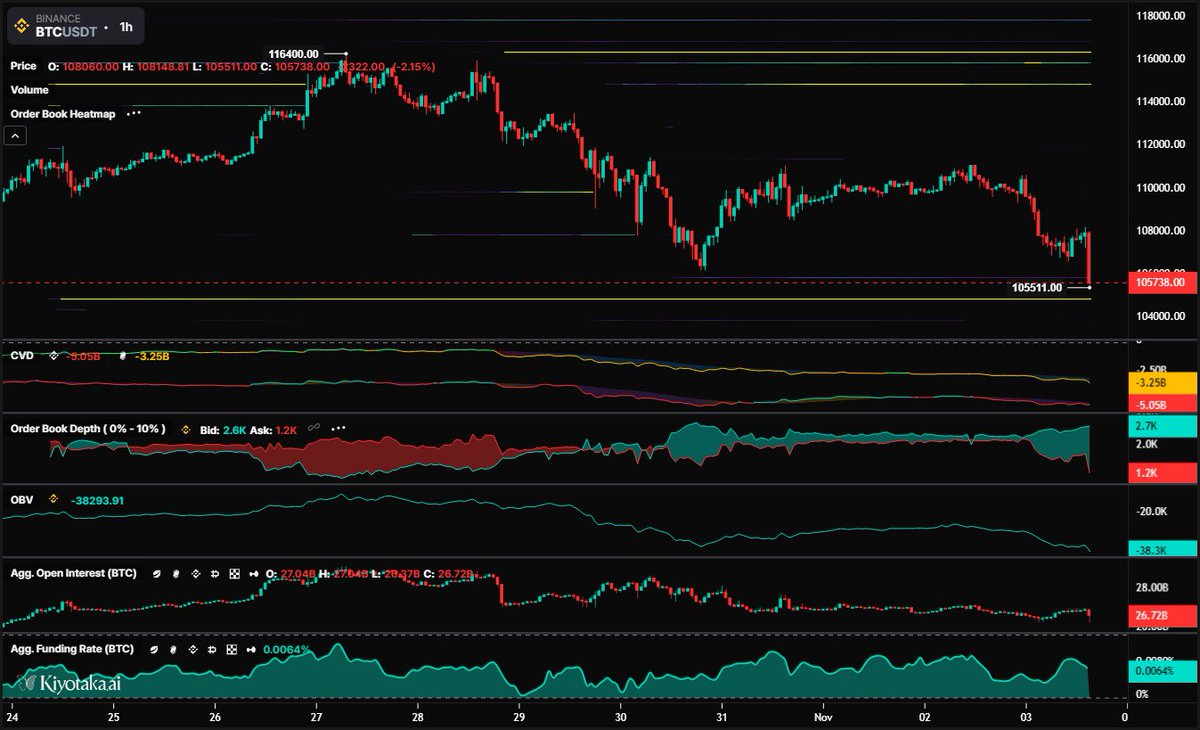
Task: Open the Order Book Depth ellipsis menu
Action: tap(337, 430)
